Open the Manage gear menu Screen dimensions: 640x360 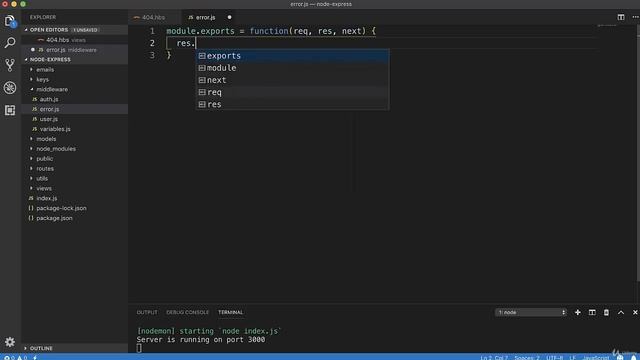(x=10, y=342)
